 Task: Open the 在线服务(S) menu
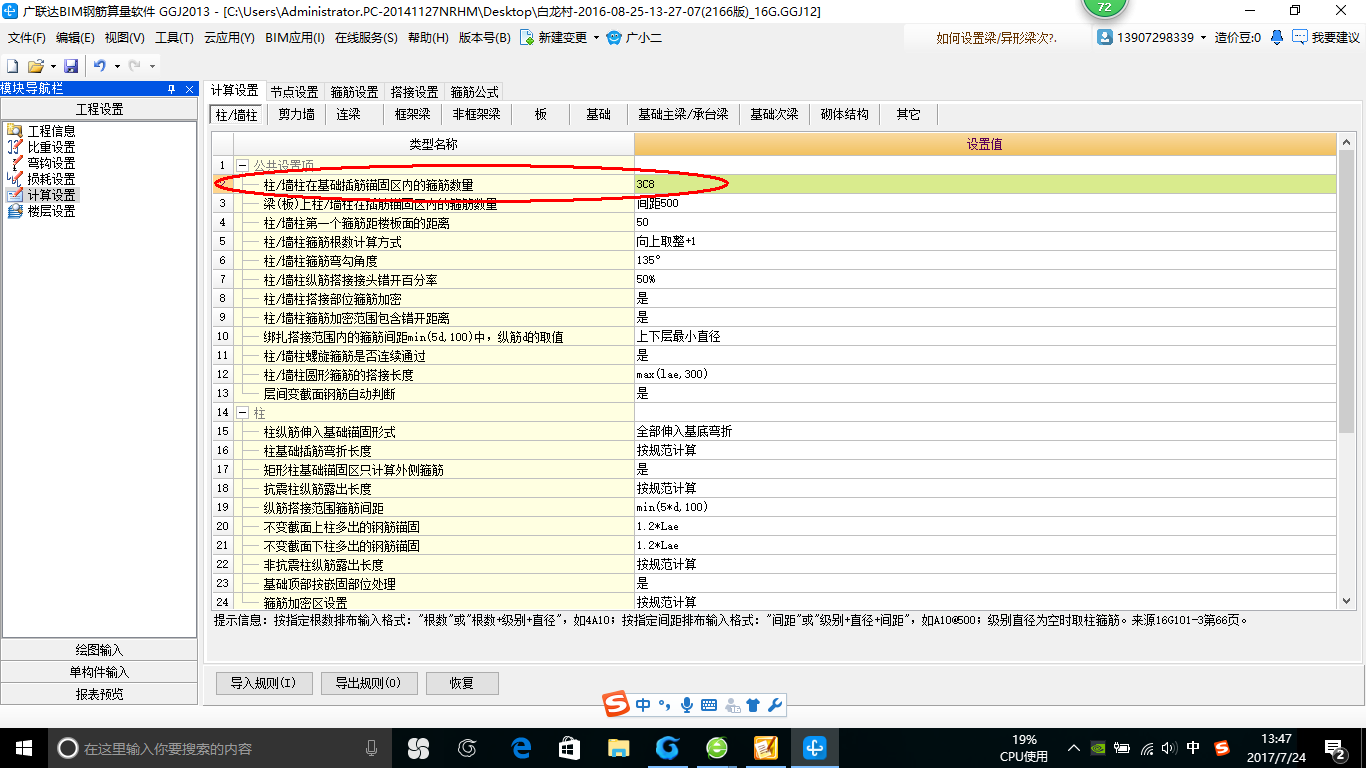point(364,38)
